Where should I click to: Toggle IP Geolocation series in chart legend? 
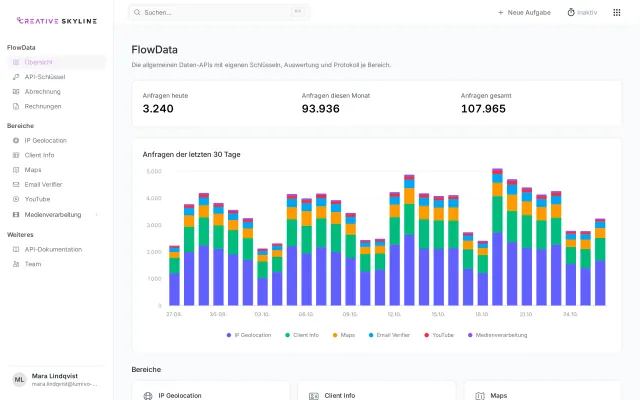[x=249, y=335]
